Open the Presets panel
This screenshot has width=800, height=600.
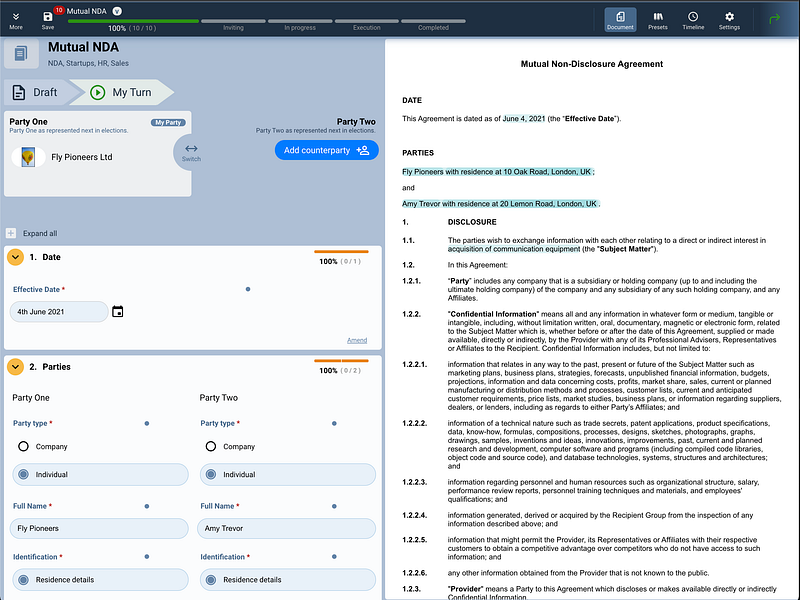[658, 20]
